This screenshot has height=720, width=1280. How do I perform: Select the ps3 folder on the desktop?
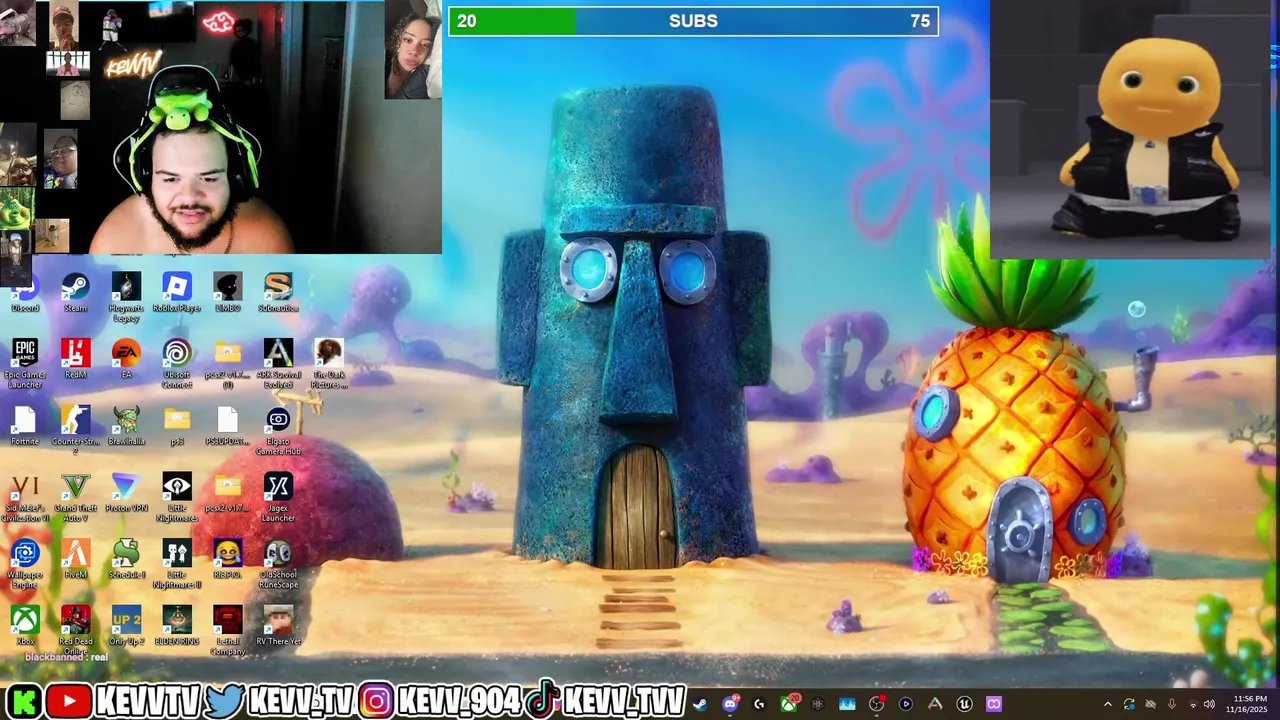click(177, 427)
